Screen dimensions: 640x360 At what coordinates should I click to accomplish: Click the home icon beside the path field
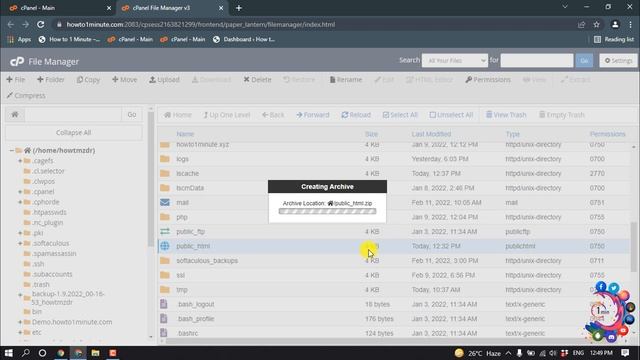pyautogui.click(x=15, y=114)
